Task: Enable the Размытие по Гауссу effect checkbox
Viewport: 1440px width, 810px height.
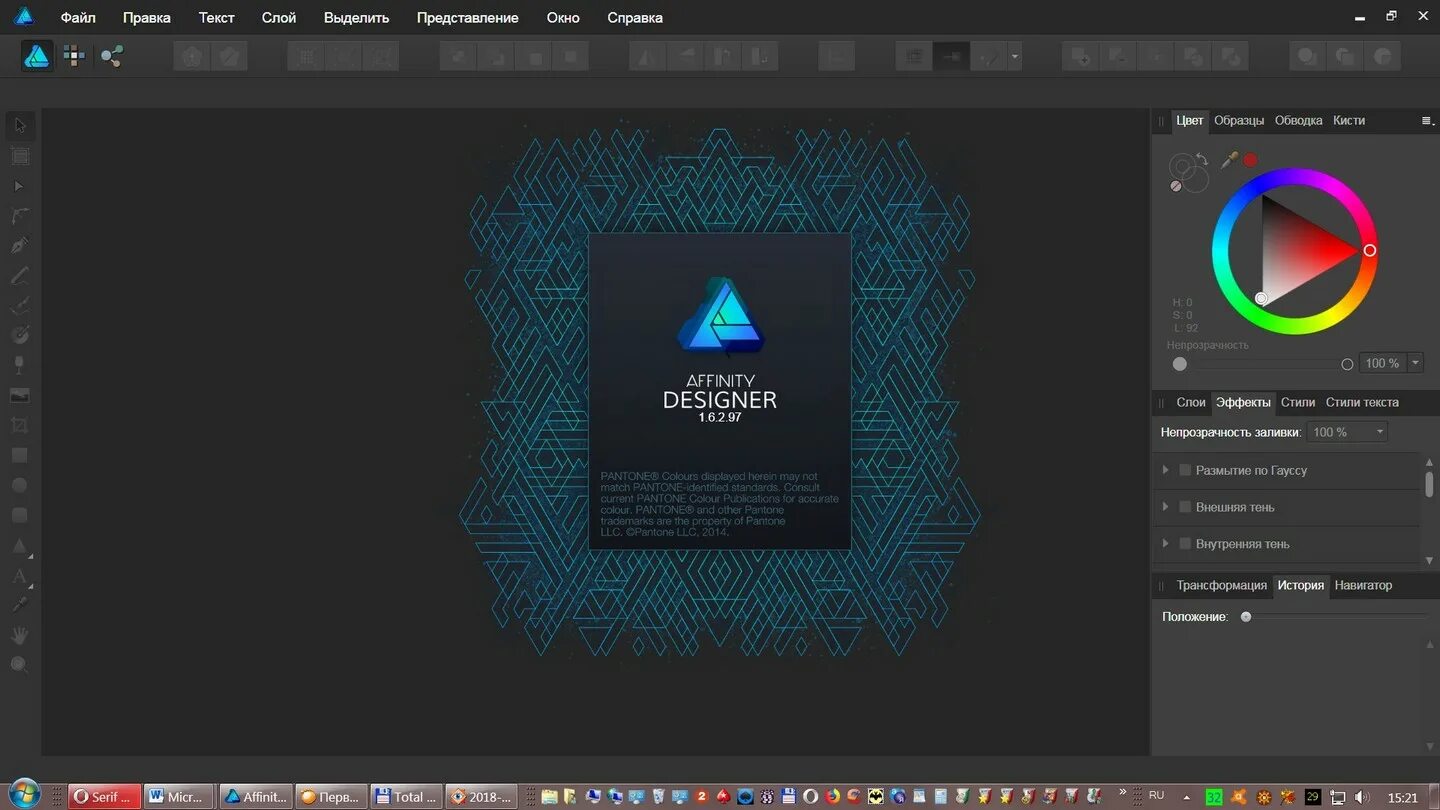Action: tap(1185, 470)
